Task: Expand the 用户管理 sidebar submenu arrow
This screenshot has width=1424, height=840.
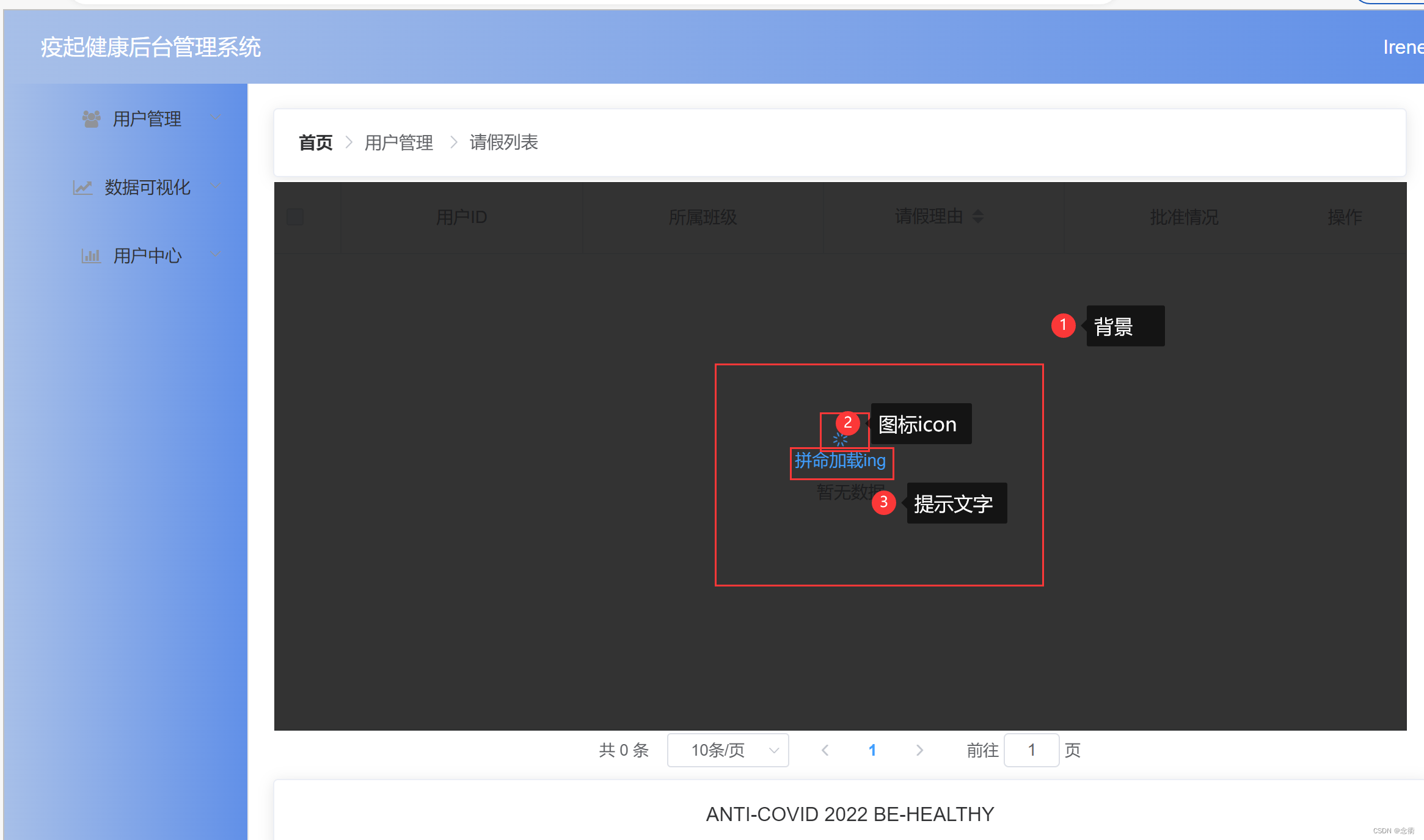Action: tap(215, 118)
